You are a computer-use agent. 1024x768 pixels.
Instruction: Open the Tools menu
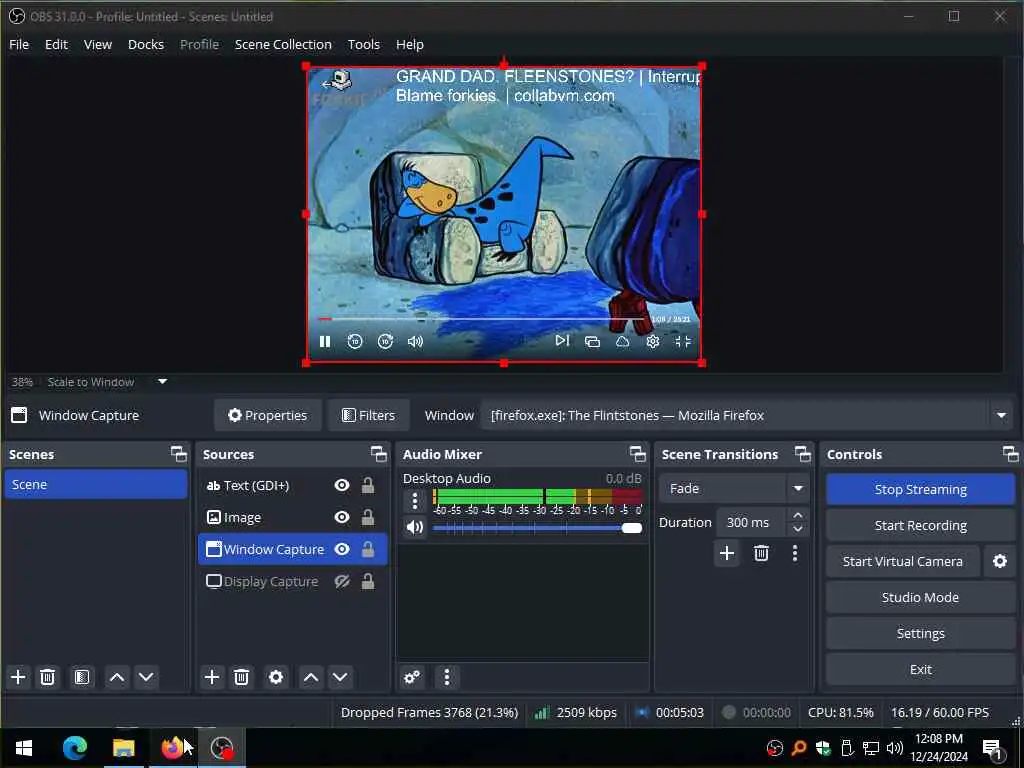364,44
